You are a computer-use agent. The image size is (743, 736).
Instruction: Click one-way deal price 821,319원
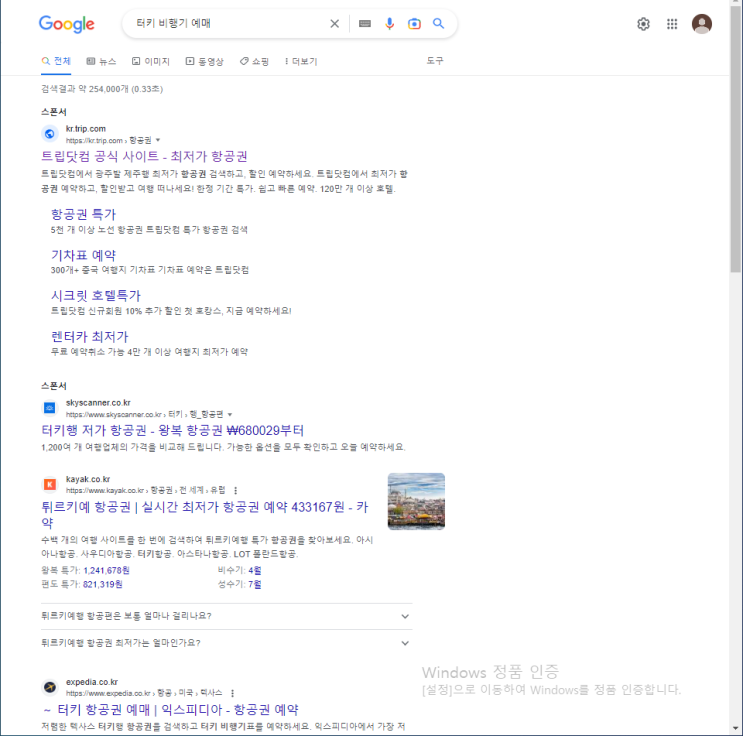(102, 584)
